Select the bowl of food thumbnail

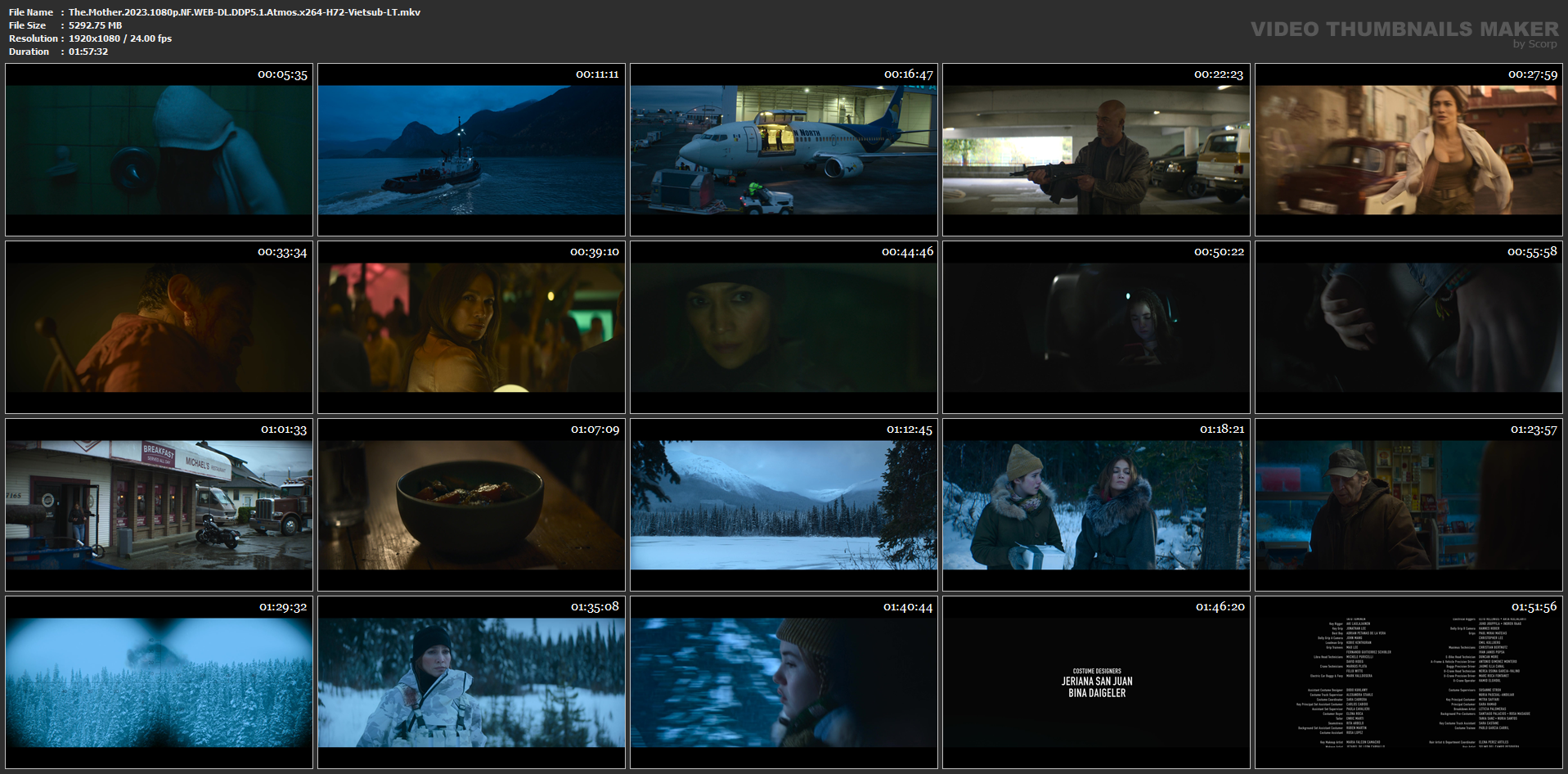(471, 505)
